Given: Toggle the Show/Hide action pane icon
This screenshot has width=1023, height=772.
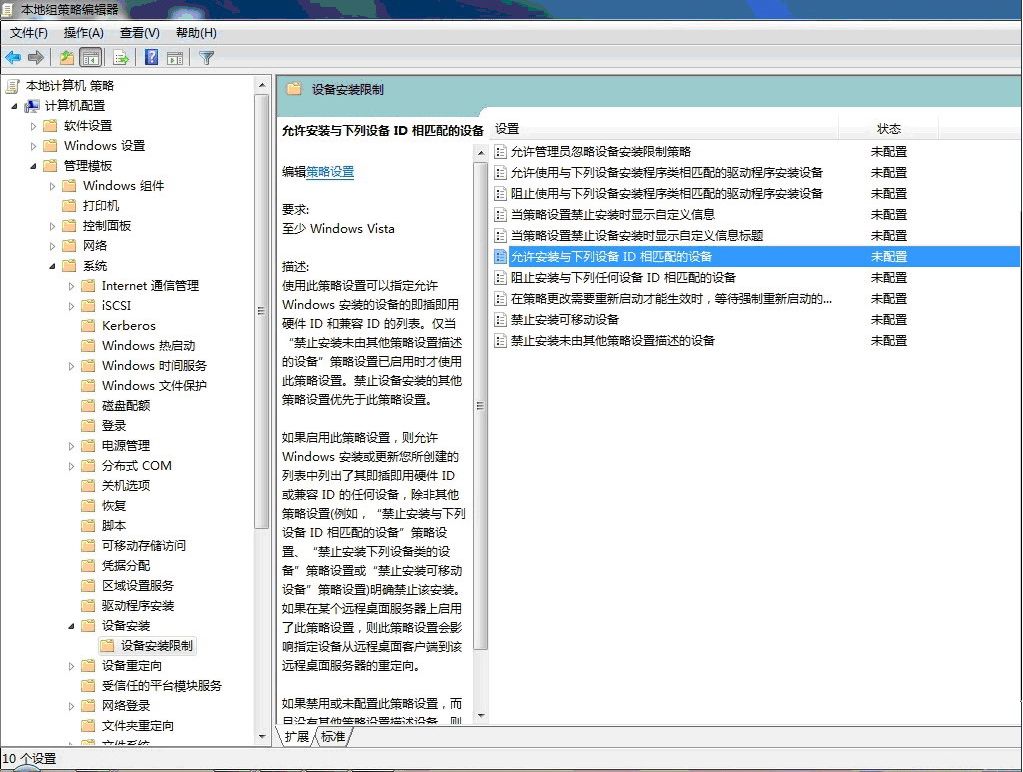Looking at the screenshot, I should pyautogui.click(x=175, y=58).
